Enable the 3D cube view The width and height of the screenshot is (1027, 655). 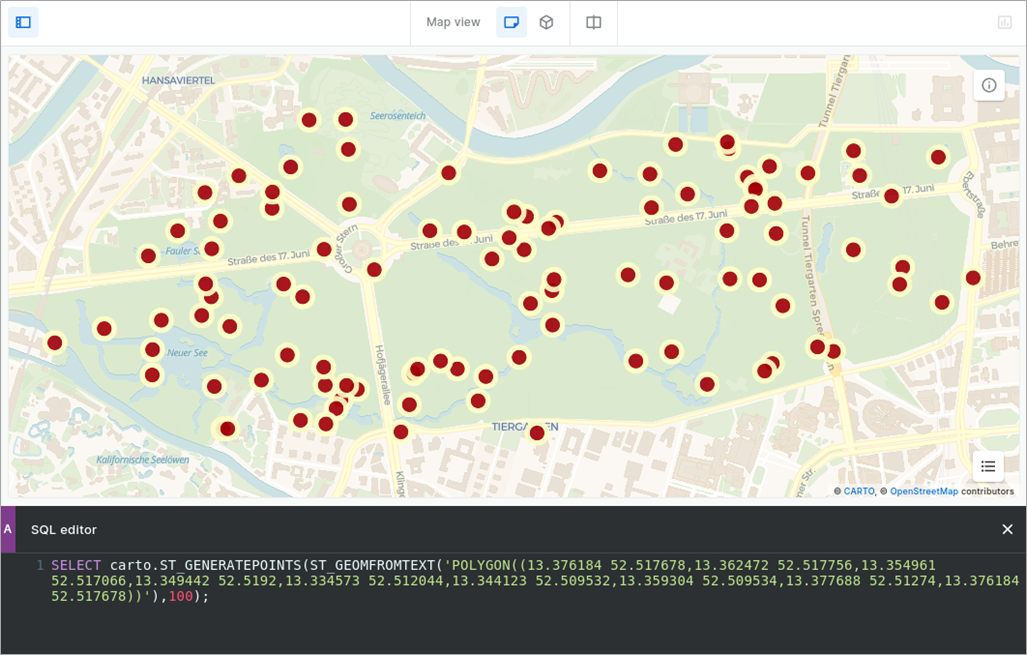click(x=546, y=22)
